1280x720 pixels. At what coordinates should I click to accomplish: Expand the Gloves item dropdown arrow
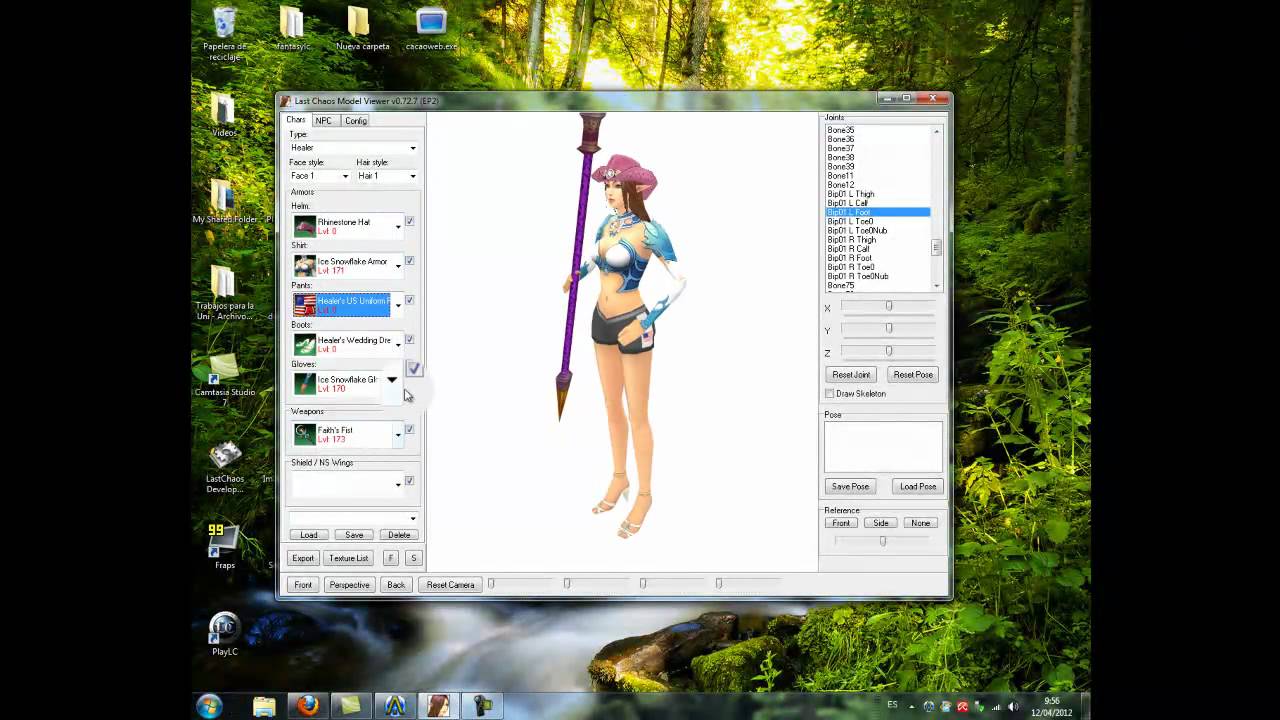pyautogui.click(x=391, y=380)
